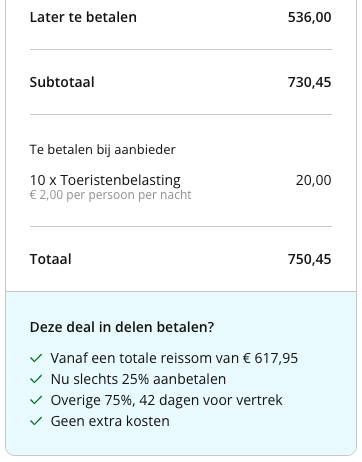362x462 pixels.
Task: Click 'Nu slechts 25% aanbetalen' text
Action: [138, 379]
